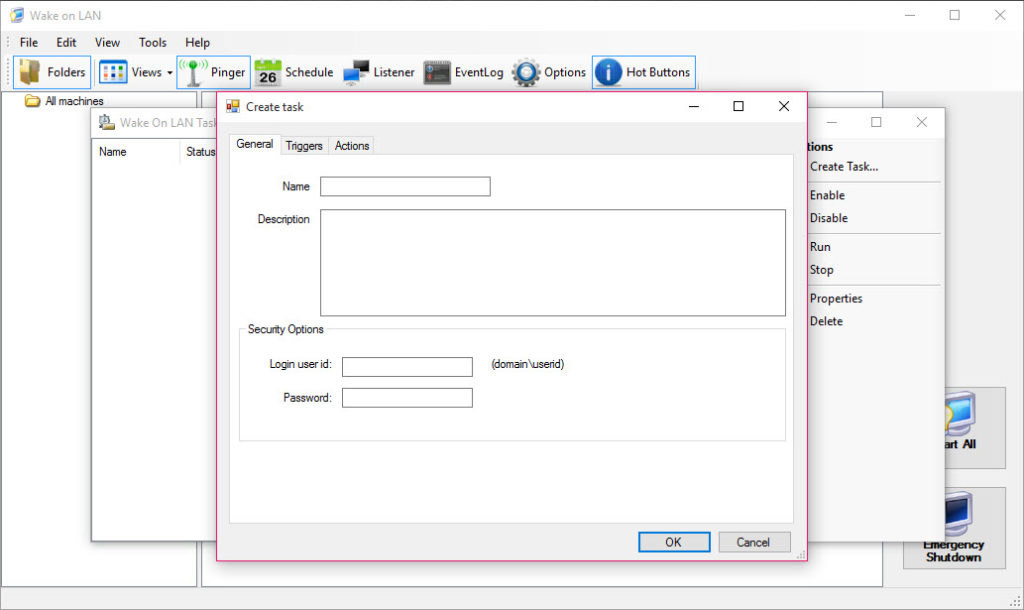This screenshot has height=610, width=1024.
Task: Minimize the Create task dialog
Action: pos(694,106)
